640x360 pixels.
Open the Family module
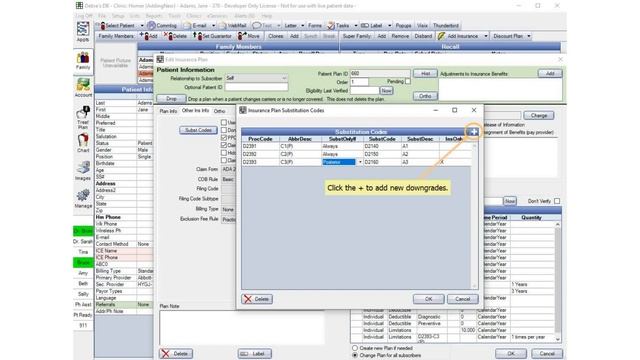(83, 61)
